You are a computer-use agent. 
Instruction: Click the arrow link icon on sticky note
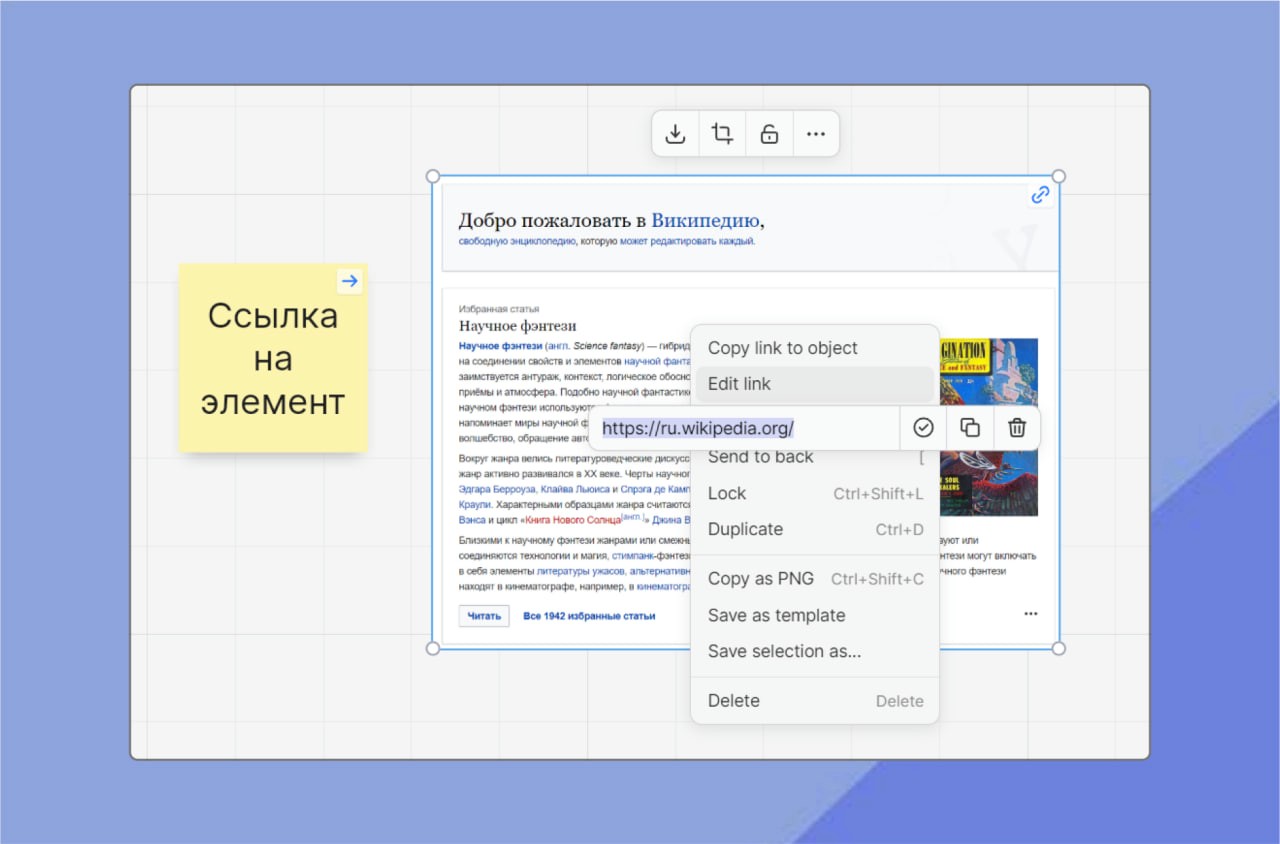(x=349, y=281)
